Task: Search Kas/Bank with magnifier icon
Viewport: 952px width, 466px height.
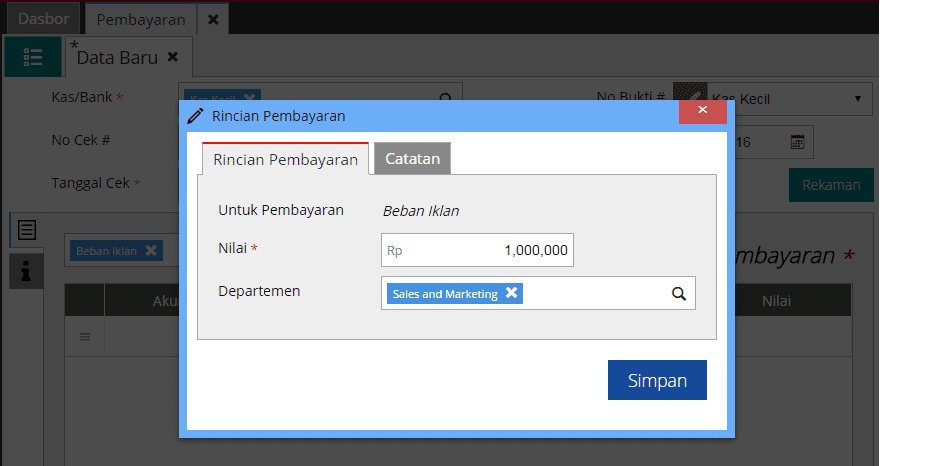Action: 446,99
